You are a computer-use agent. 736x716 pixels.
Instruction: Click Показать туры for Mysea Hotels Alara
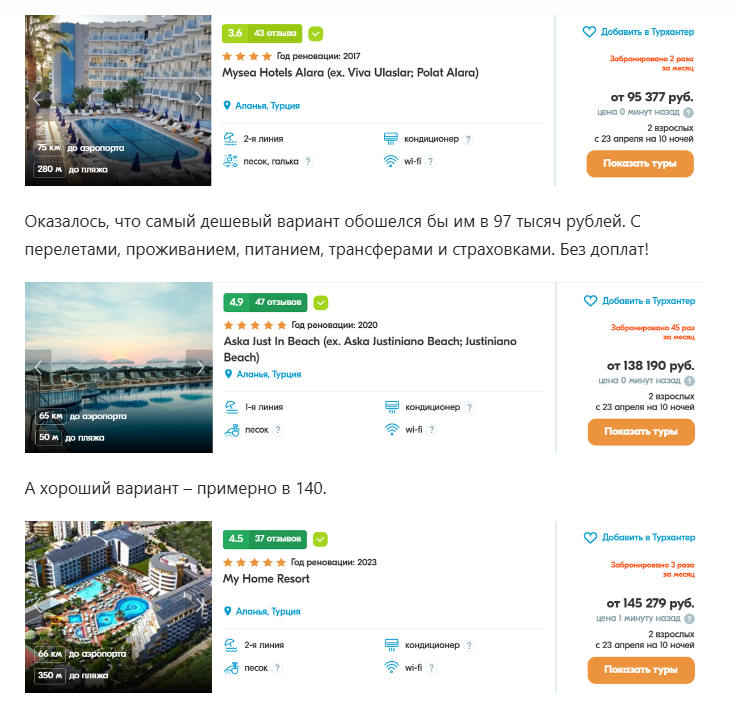coord(640,164)
